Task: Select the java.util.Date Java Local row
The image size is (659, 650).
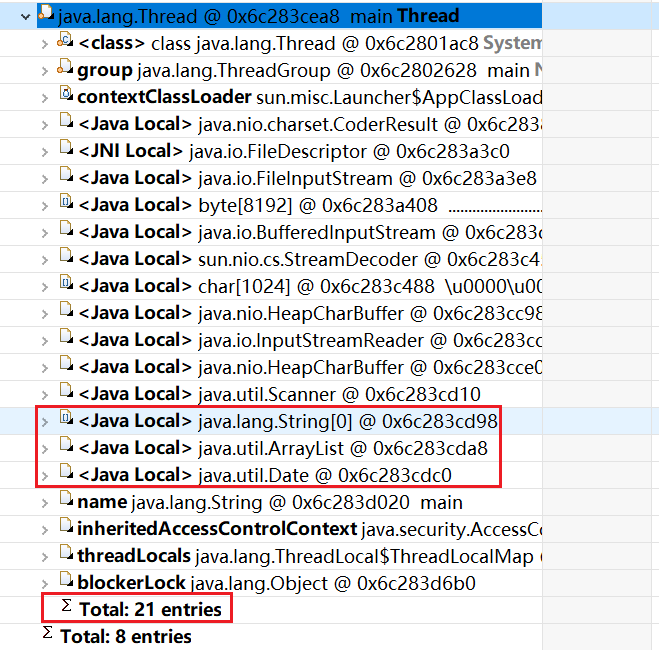Action: pyautogui.click(x=271, y=475)
